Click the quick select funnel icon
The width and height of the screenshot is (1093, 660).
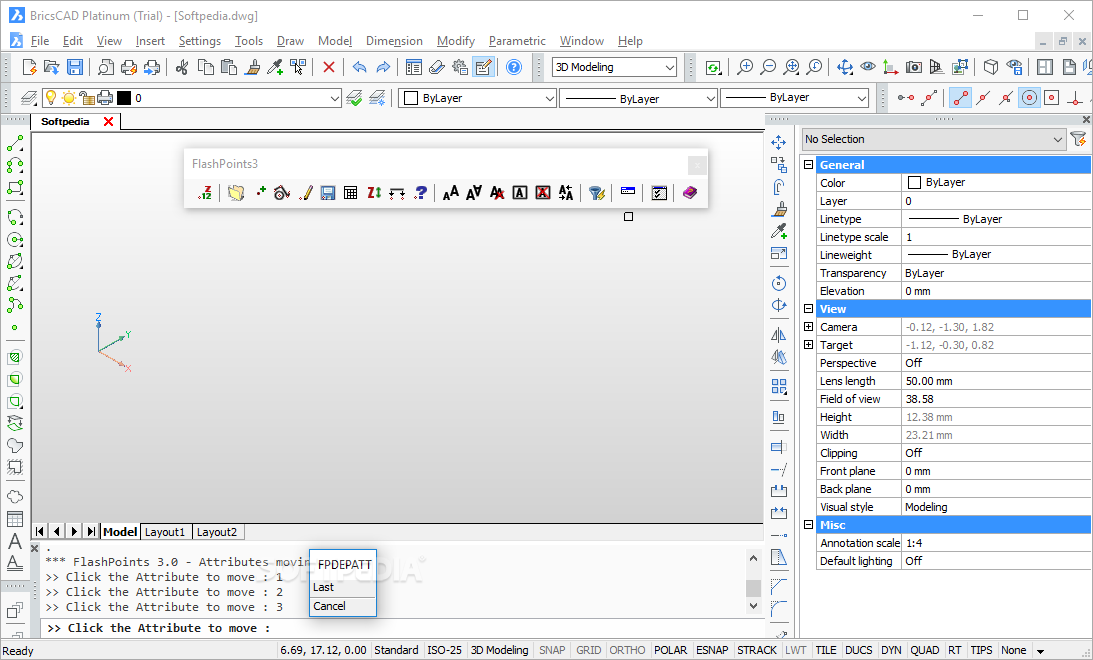(x=1078, y=139)
